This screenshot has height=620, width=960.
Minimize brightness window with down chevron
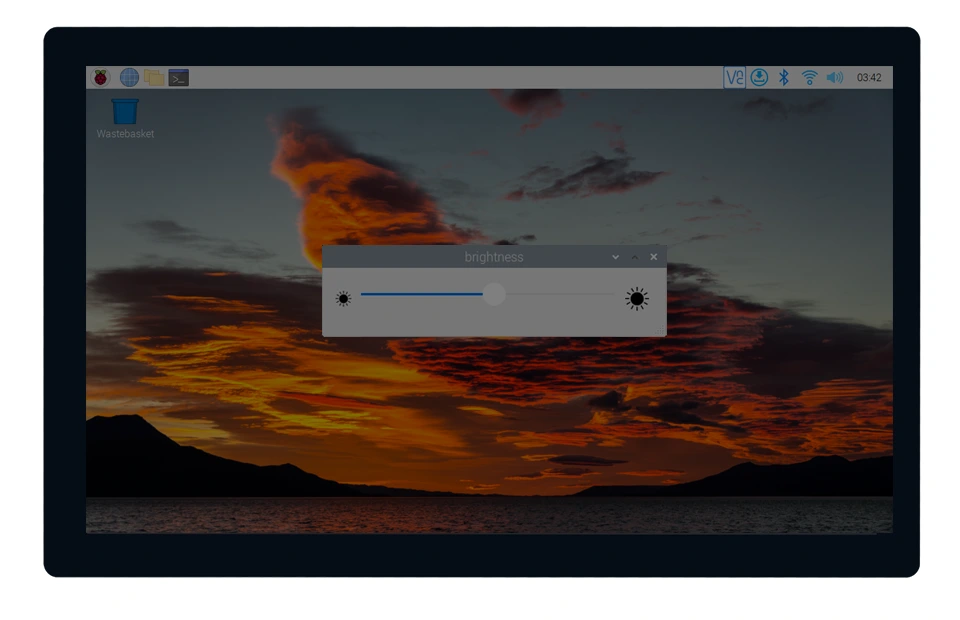tap(616, 257)
